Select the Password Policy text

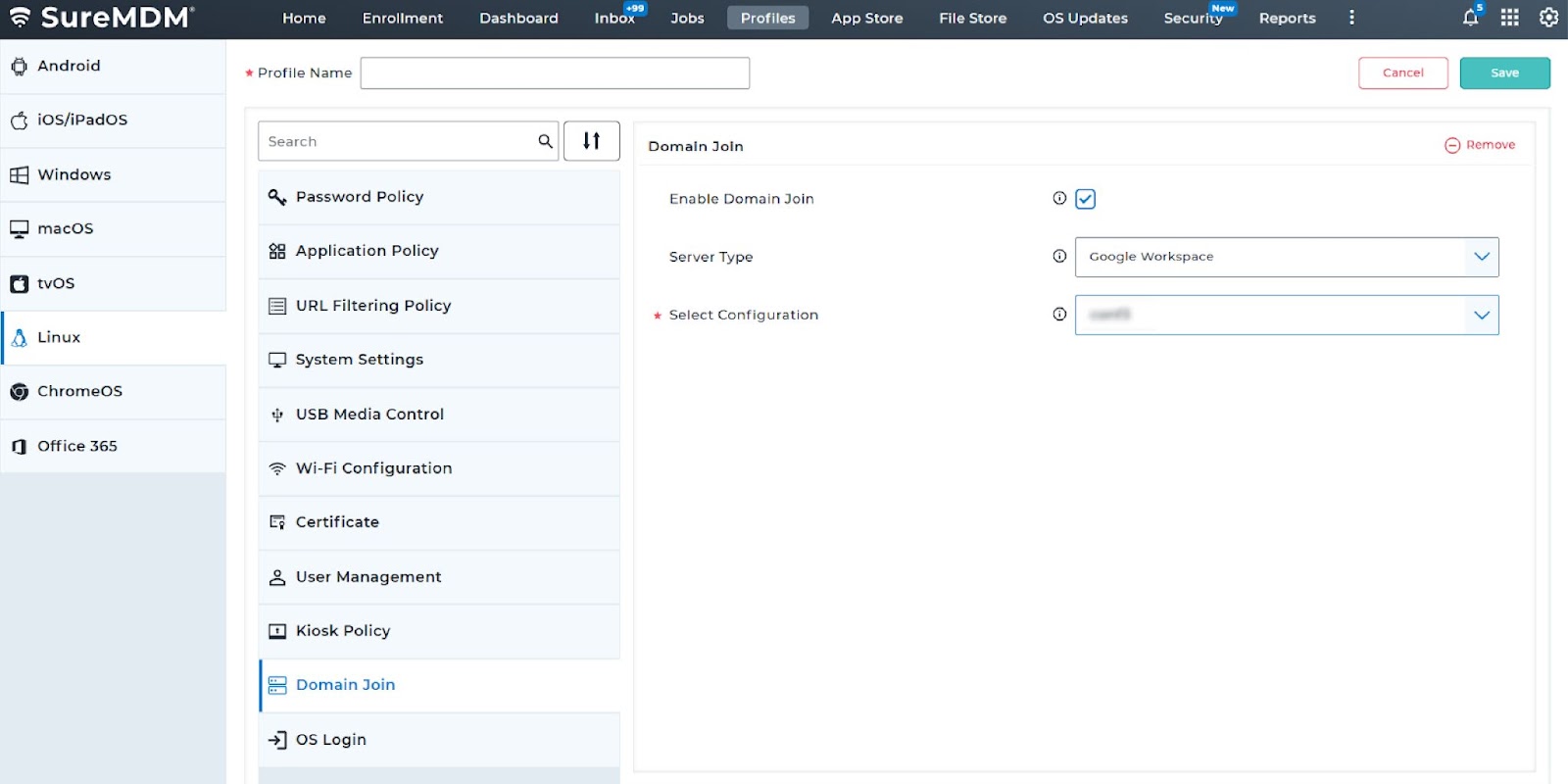(360, 197)
